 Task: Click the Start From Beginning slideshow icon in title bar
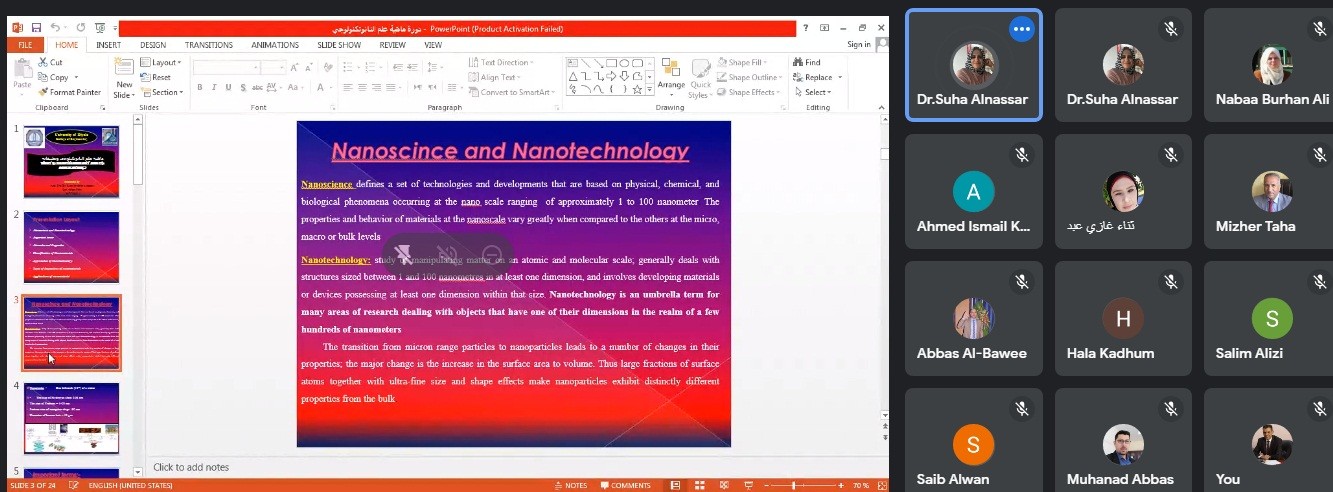click(x=100, y=28)
